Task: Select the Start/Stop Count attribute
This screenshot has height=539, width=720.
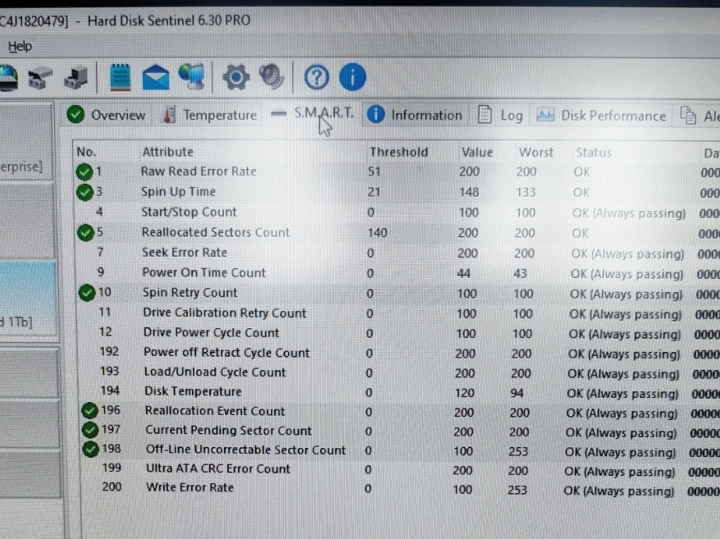Action: (x=189, y=212)
